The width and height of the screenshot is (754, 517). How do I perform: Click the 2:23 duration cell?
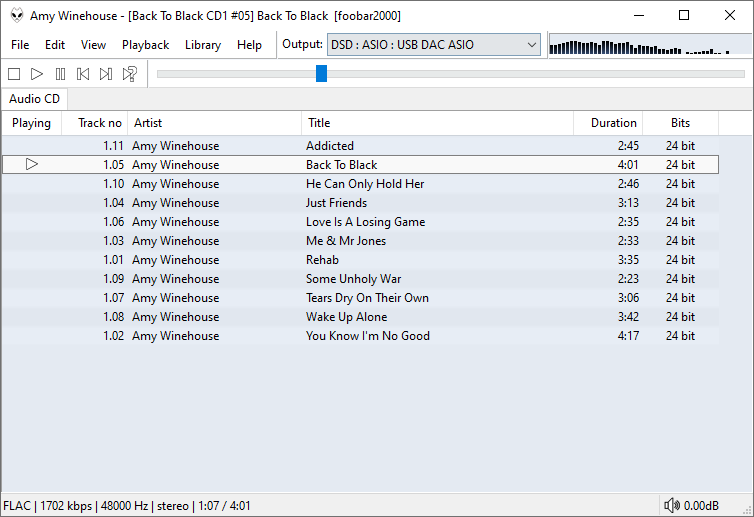tap(628, 279)
